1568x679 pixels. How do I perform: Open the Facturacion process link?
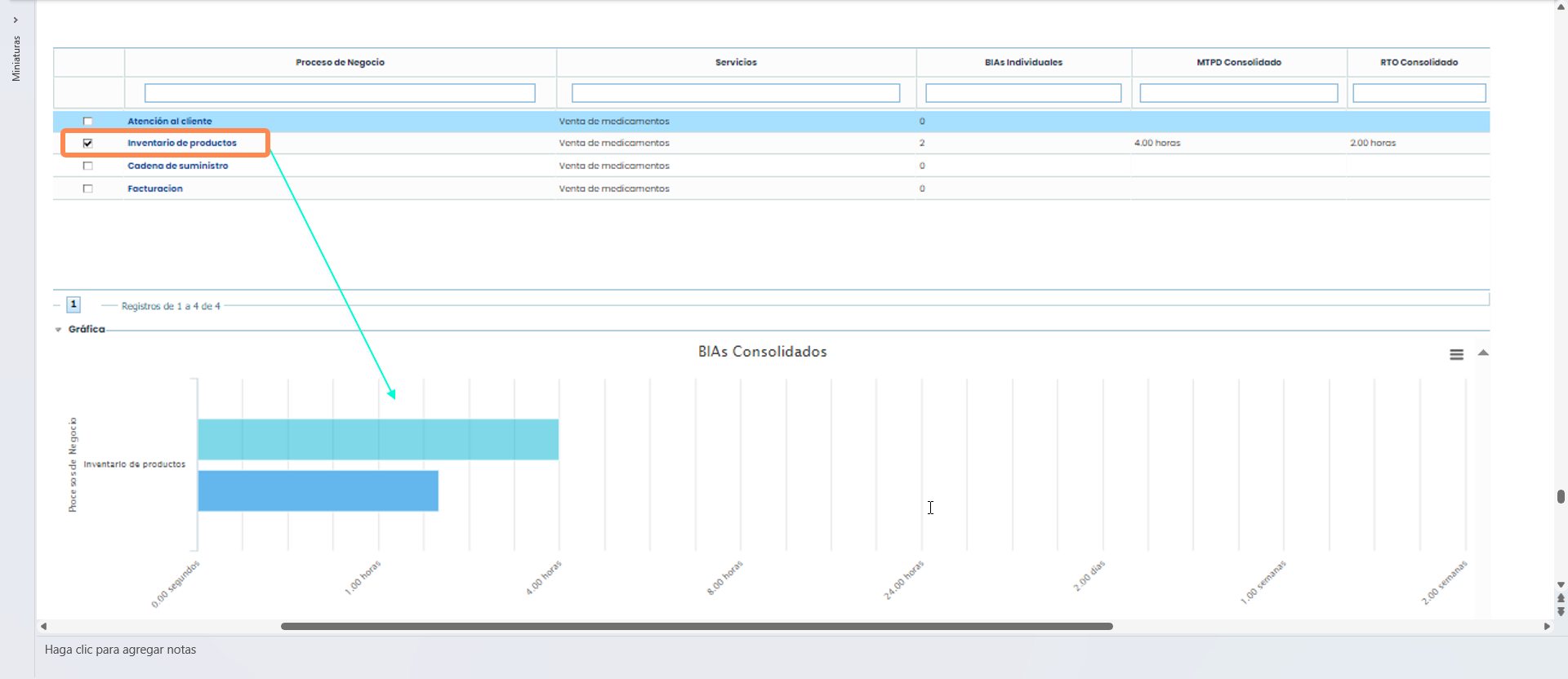[x=154, y=189]
